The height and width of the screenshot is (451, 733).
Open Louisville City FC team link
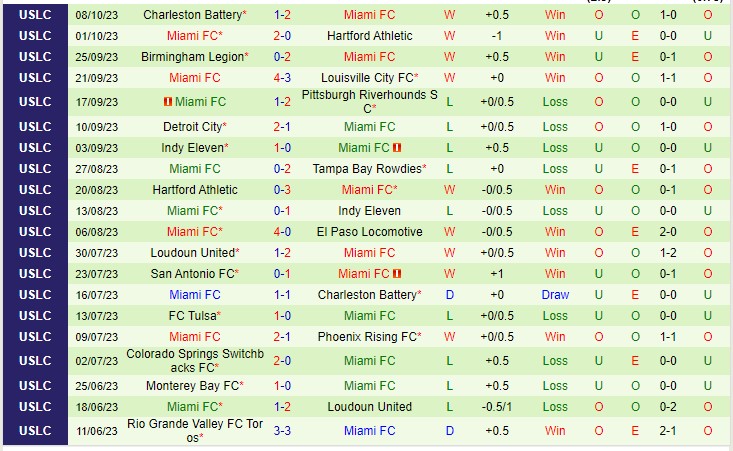tap(368, 78)
